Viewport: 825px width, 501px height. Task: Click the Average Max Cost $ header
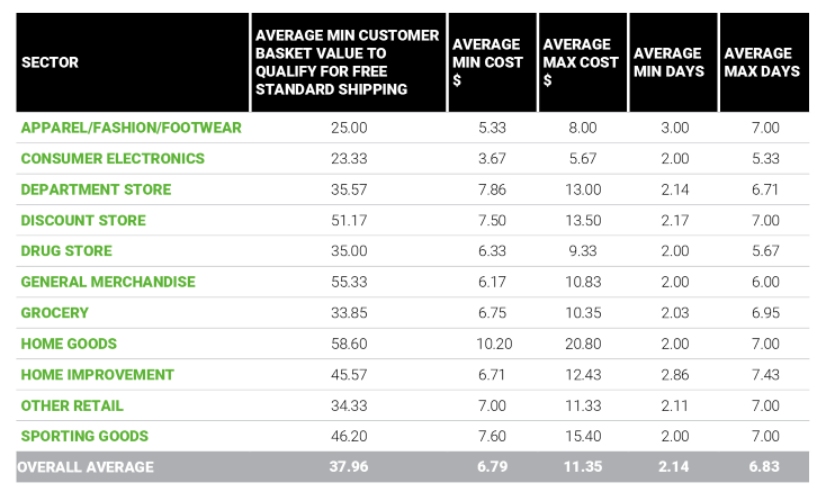pos(580,62)
